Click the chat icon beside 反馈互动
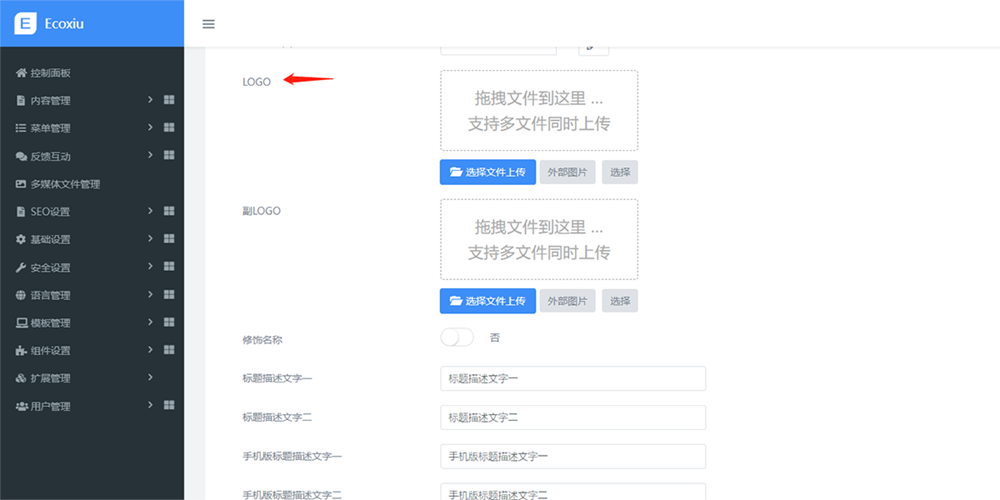Screen dimensions: 1000x500 click(x=21, y=156)
